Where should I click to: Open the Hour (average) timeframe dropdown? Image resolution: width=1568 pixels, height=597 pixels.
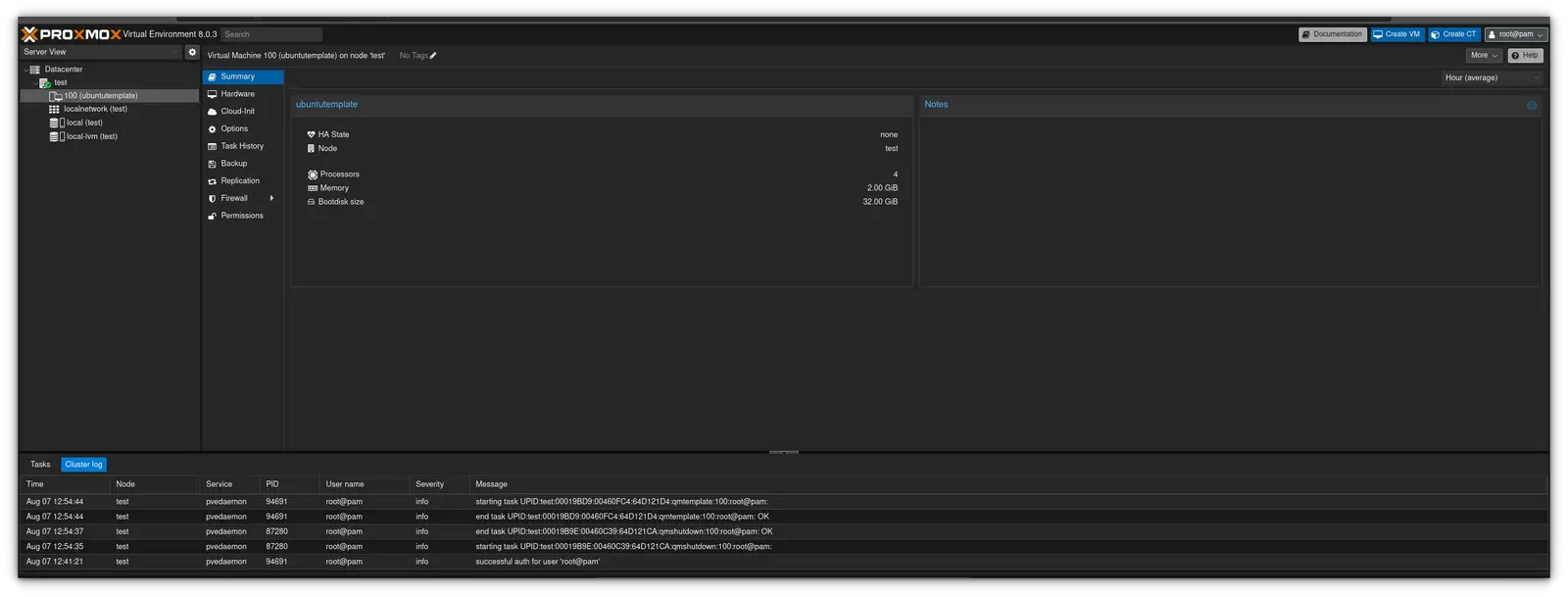point(1491,77)
